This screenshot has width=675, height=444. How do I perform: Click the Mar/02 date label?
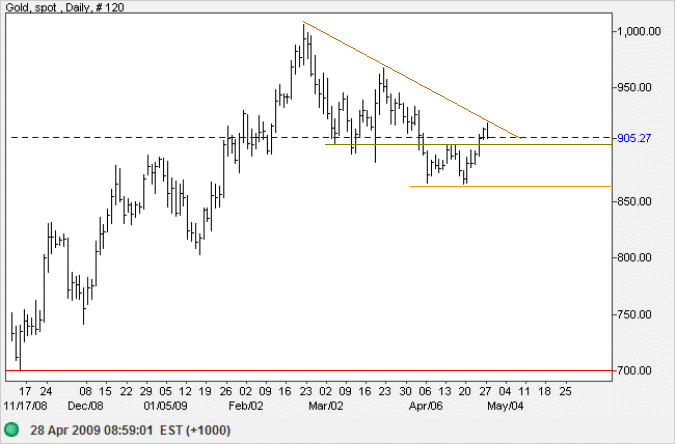[326, 406]
